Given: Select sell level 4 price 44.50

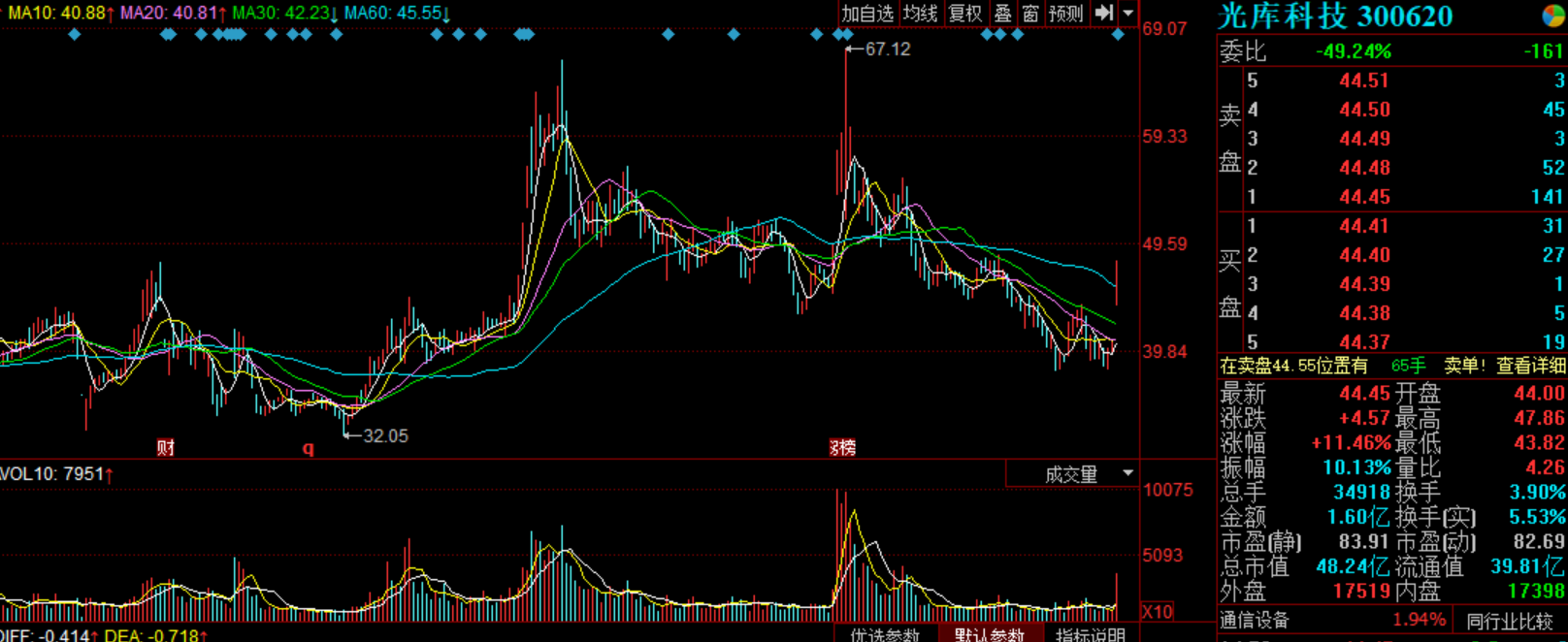Looking at the screenshot, I should tap(1364, 110).
